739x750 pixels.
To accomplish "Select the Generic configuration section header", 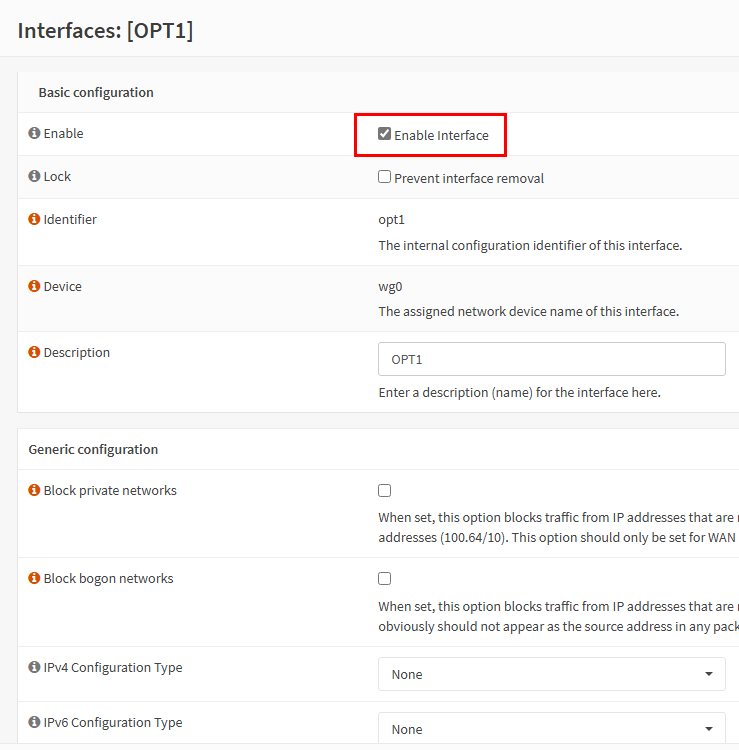I will click(x=93, y=450).
